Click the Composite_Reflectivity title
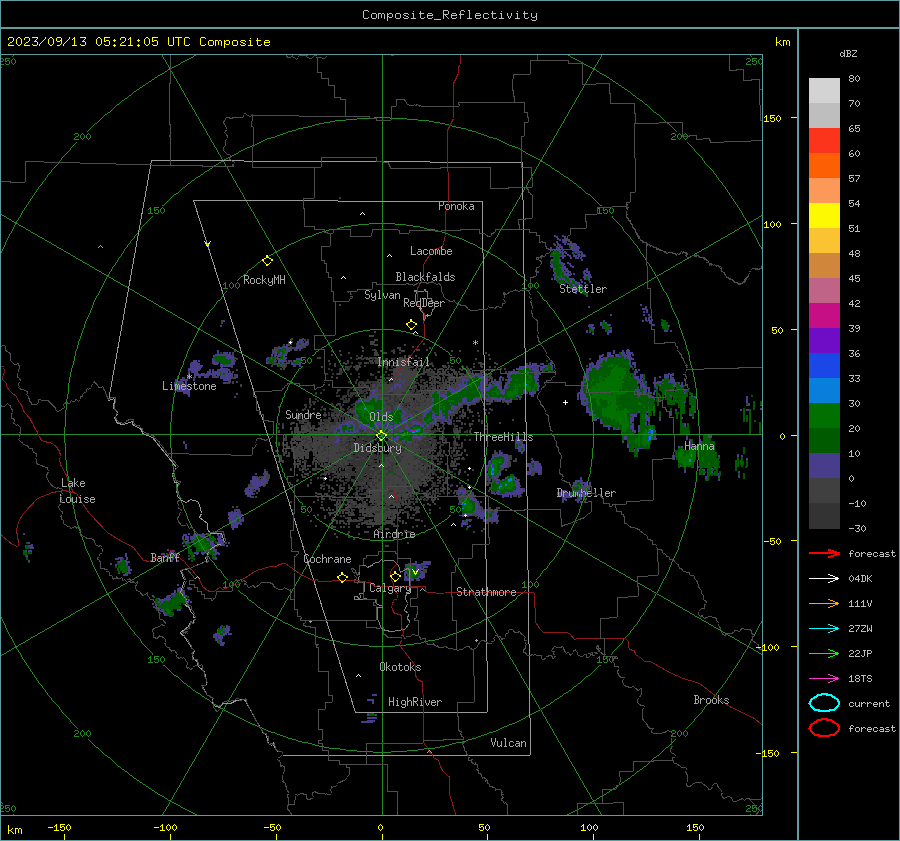900x841 pixels. click(x=450, y=15)
